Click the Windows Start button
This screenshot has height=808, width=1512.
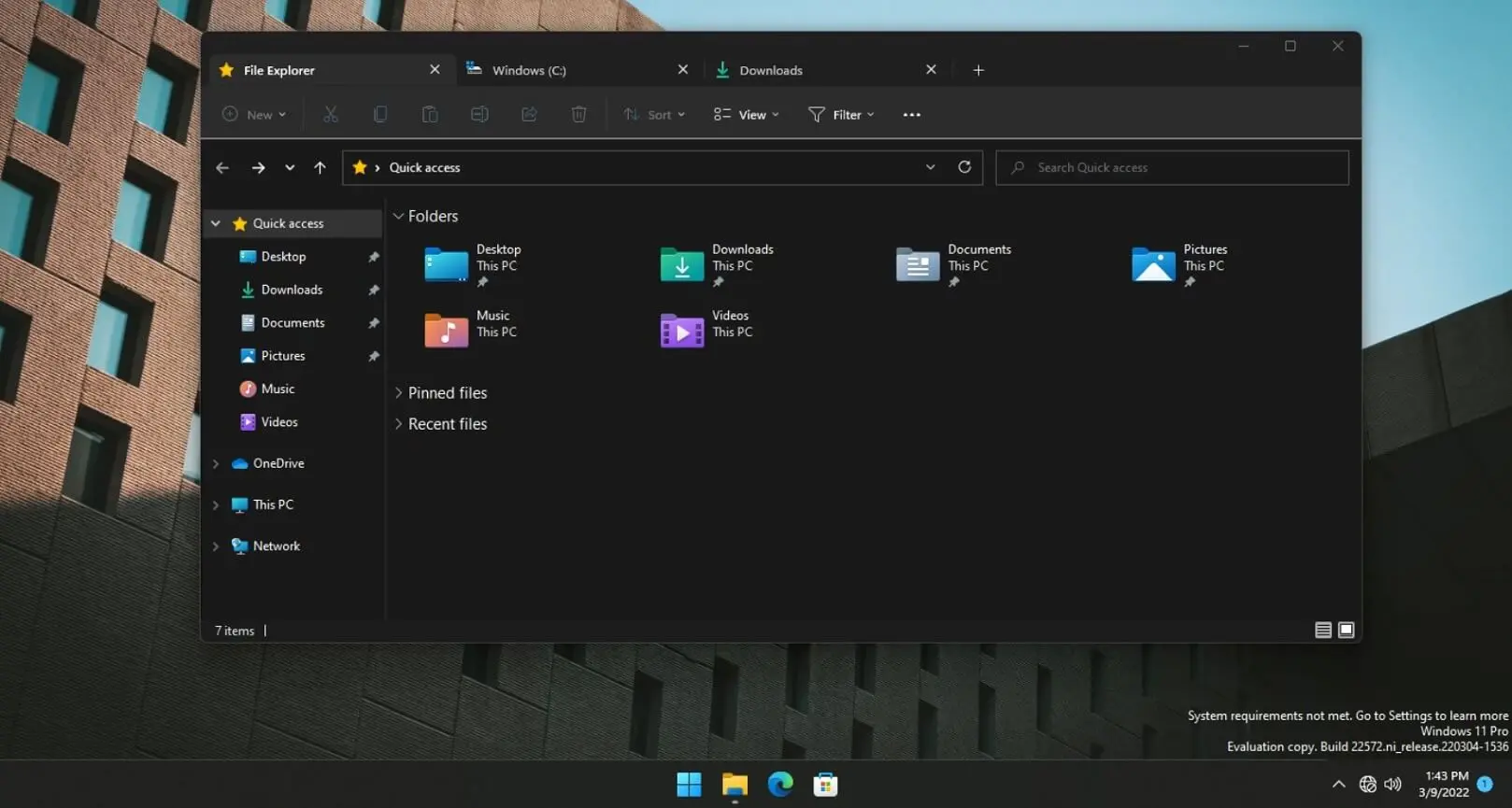689,785
